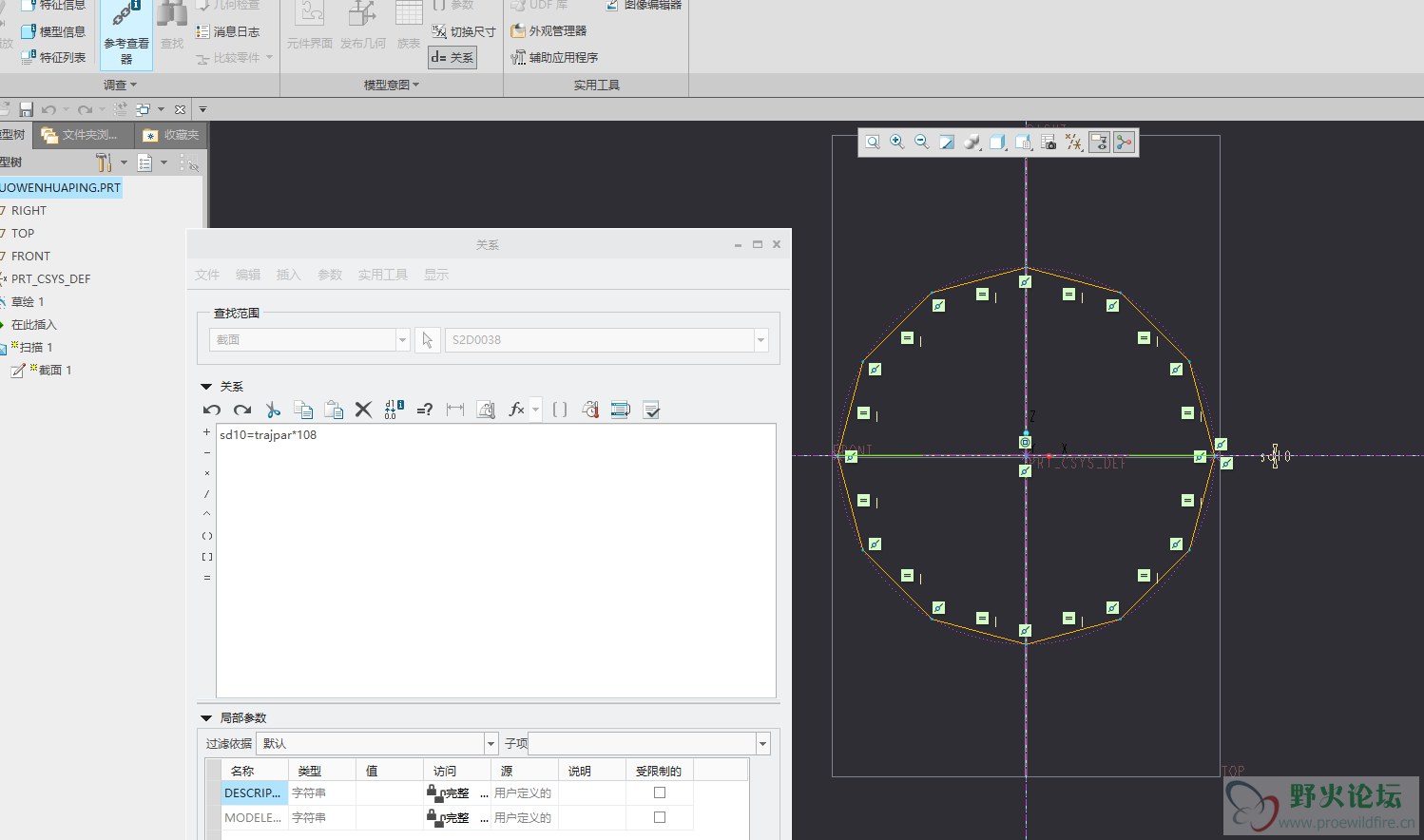
Task: Click the selection arrow button beside scope
Action: [427, 339]
